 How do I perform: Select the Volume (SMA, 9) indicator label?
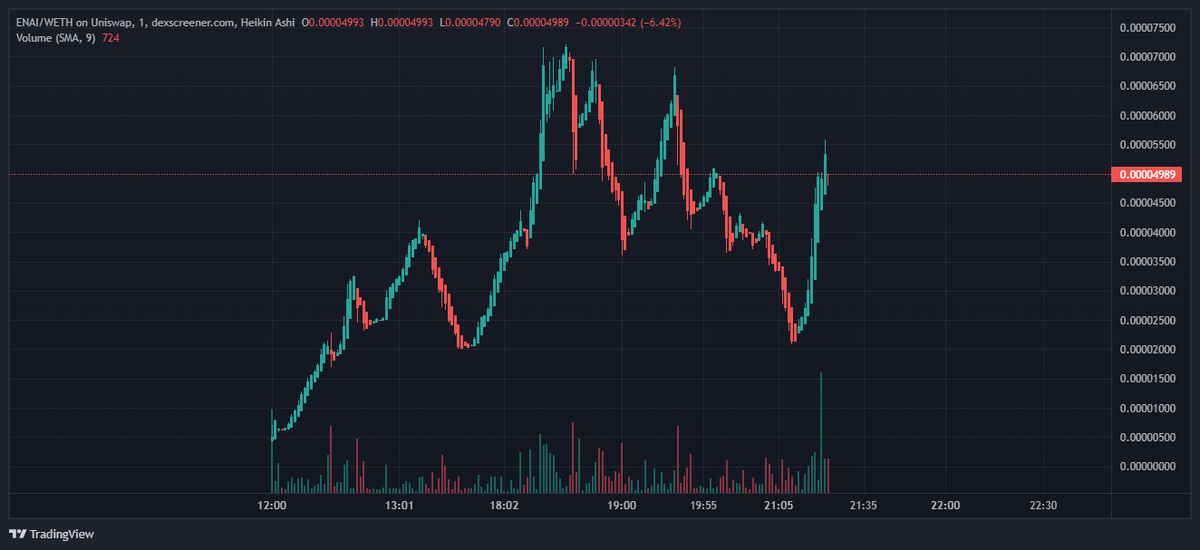click(x=56, y=37)
